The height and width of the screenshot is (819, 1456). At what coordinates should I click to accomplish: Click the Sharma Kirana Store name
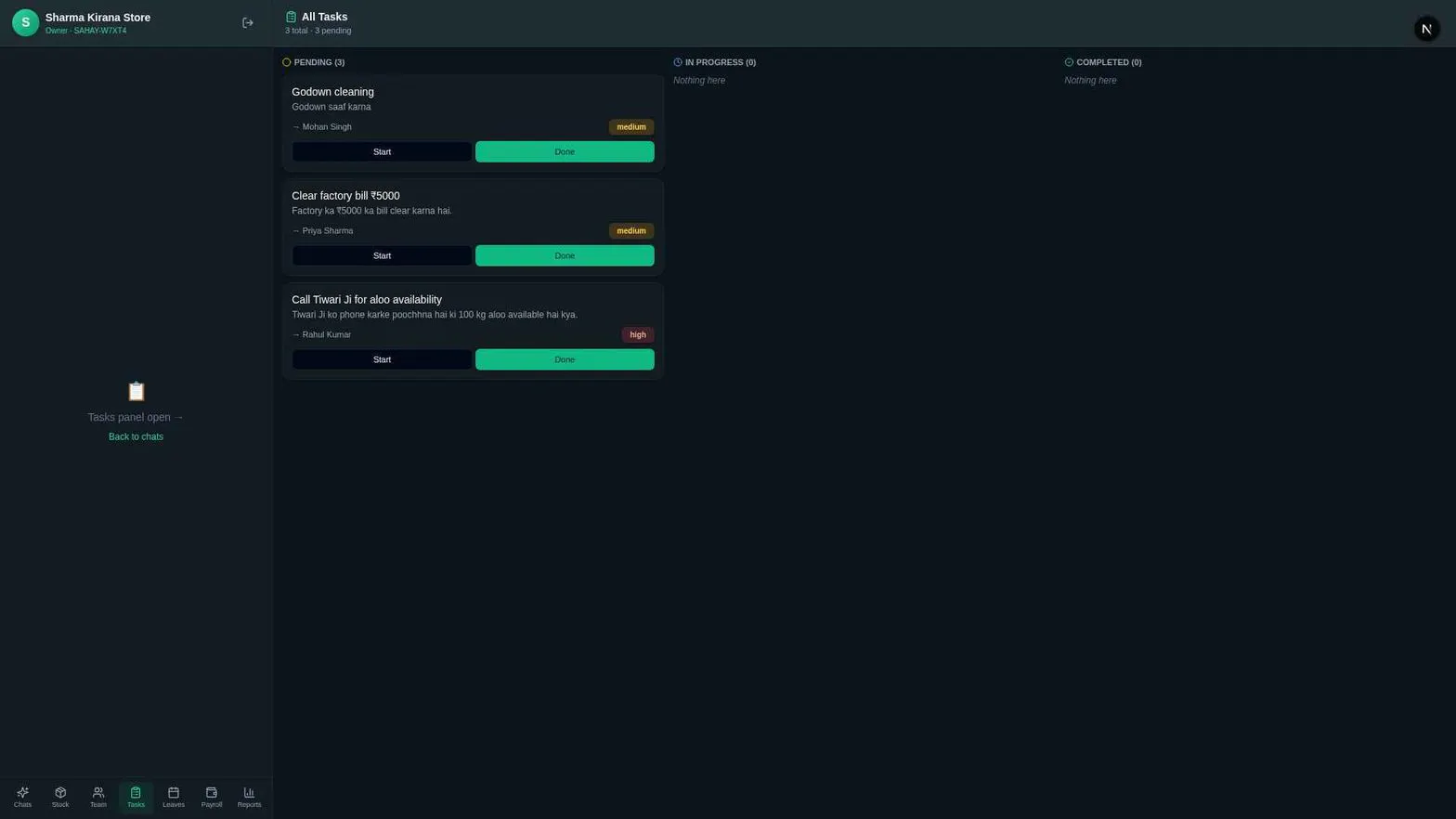[97, 18]
